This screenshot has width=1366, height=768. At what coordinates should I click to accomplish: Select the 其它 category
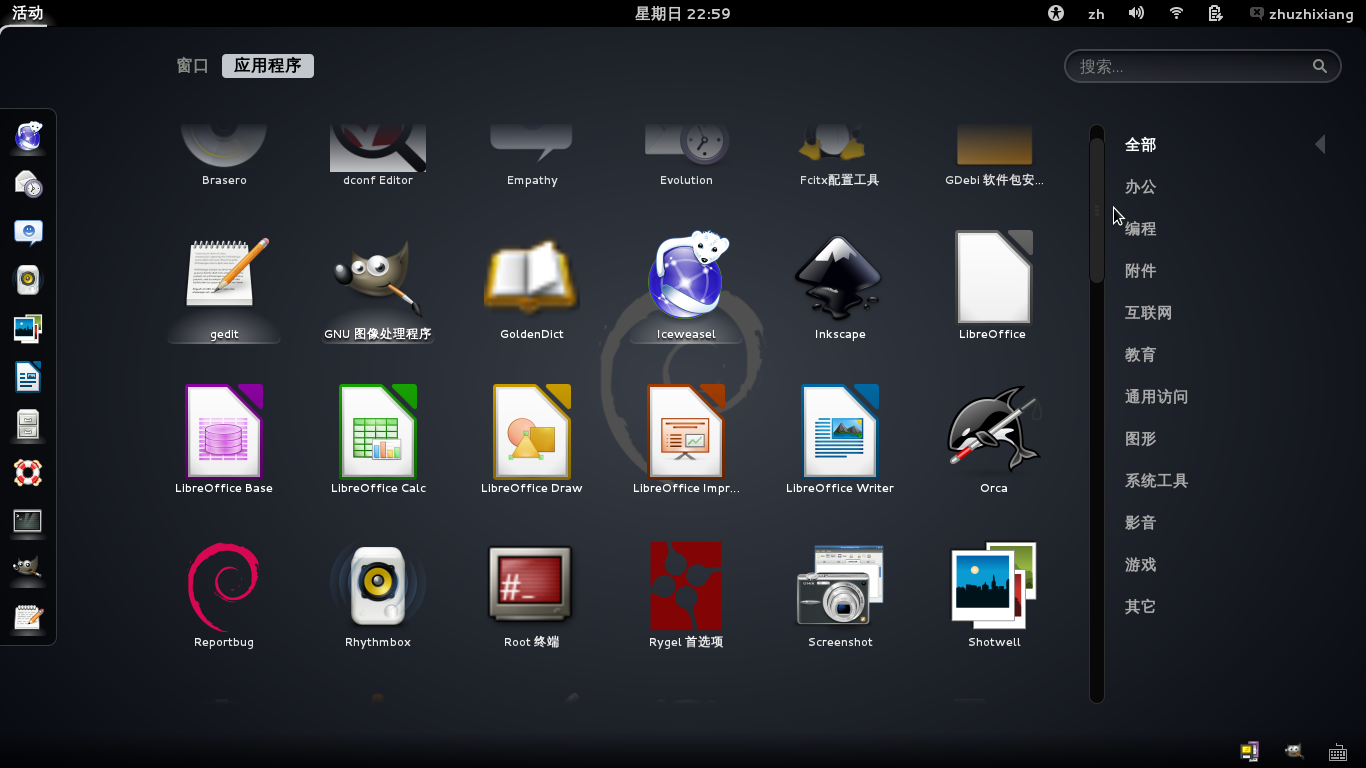click(x=1140, y=607)
